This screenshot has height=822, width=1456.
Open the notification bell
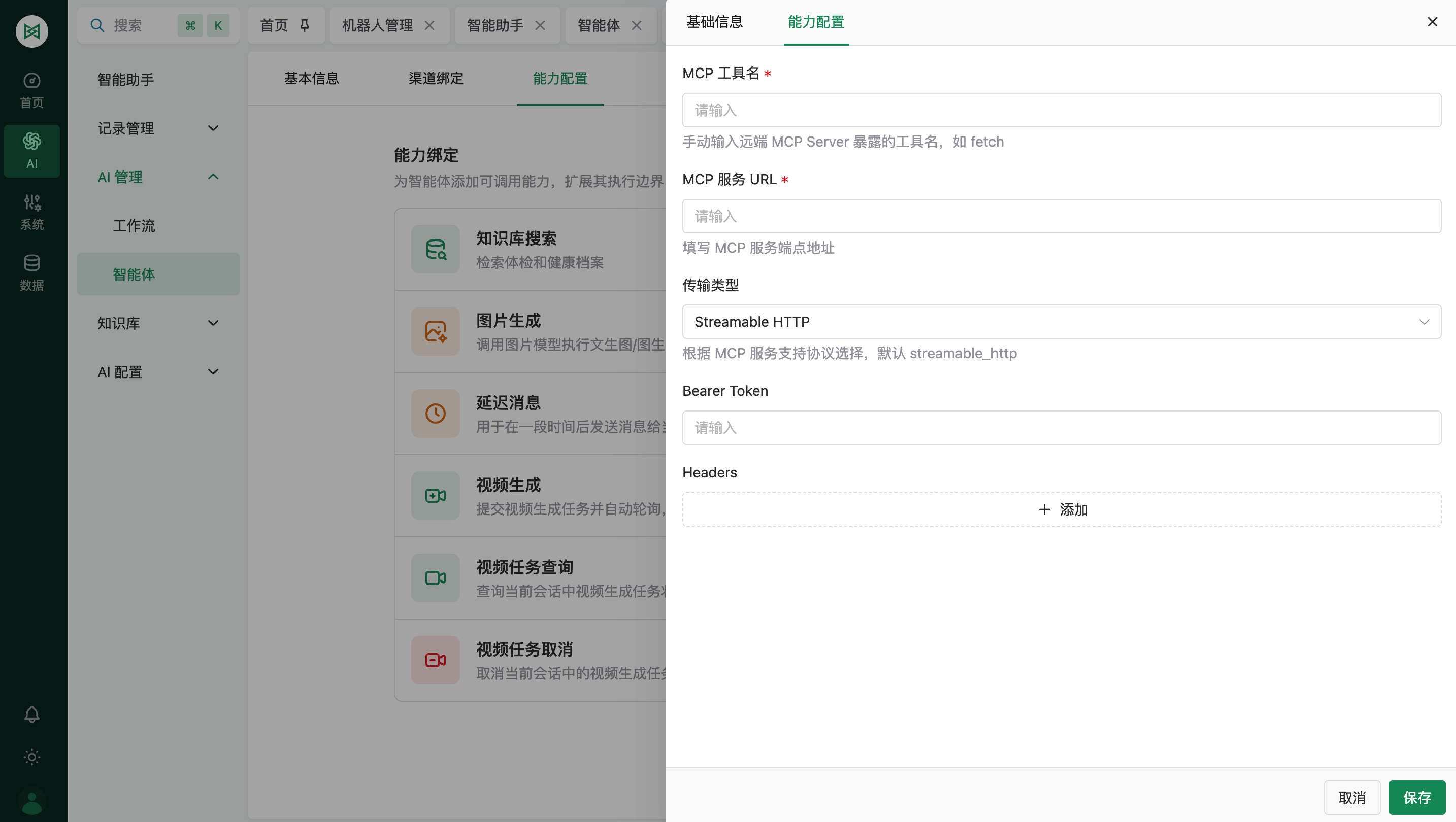(31, 713)
